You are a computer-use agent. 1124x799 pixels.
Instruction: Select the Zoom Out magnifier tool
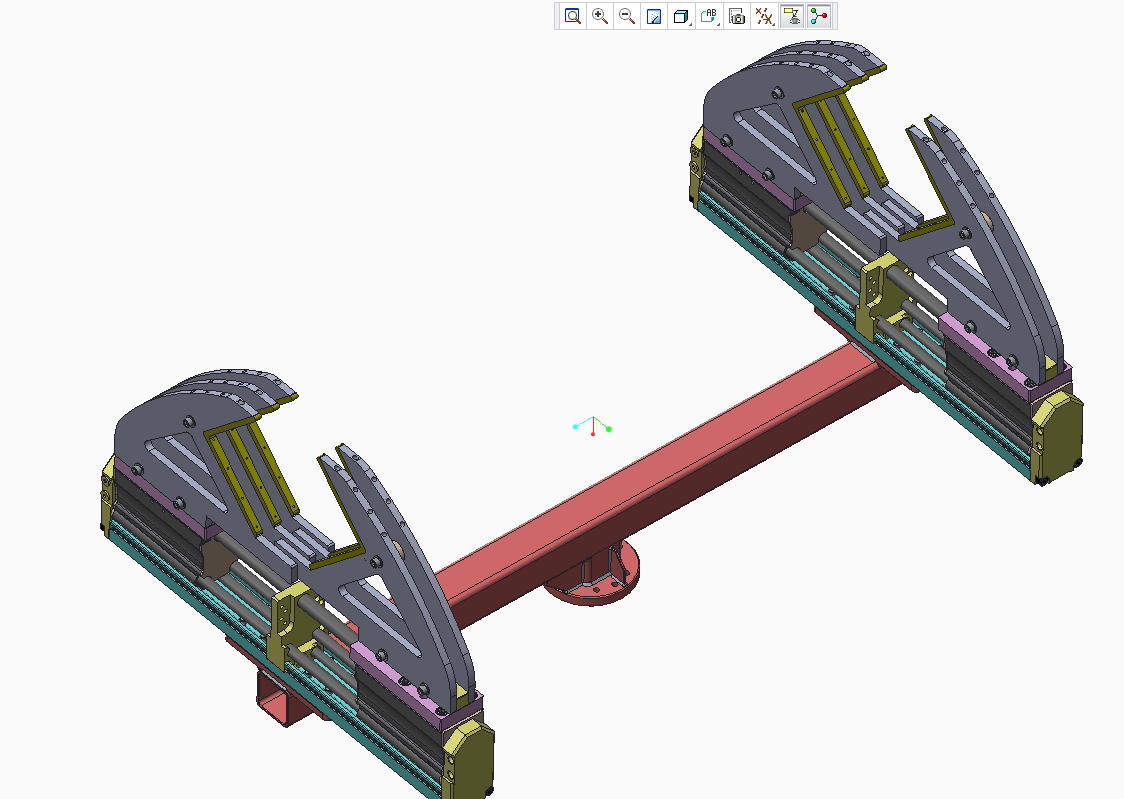point(627,16)
